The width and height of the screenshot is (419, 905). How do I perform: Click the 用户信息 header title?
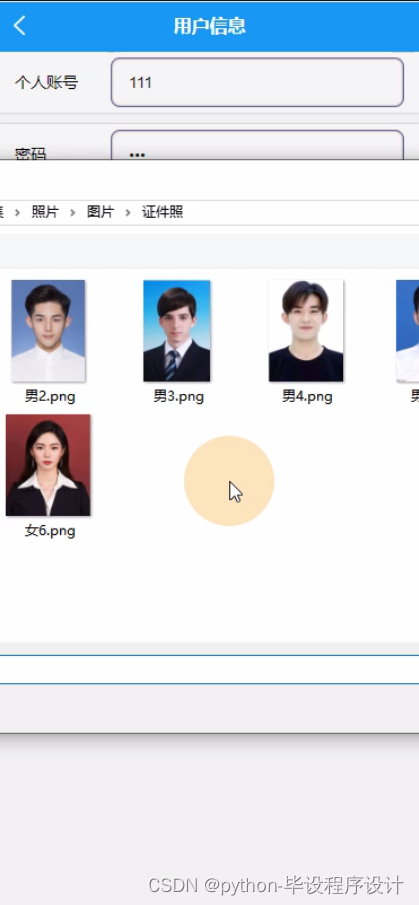coord(210,26)
